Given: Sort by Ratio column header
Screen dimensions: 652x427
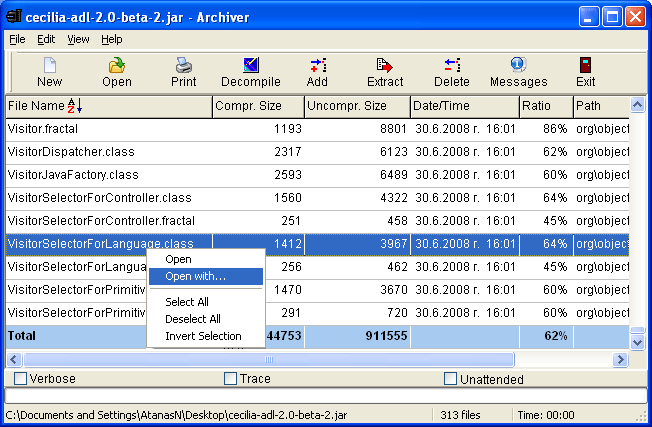Looking at the screenshot, I should click(x=546, y=106).
